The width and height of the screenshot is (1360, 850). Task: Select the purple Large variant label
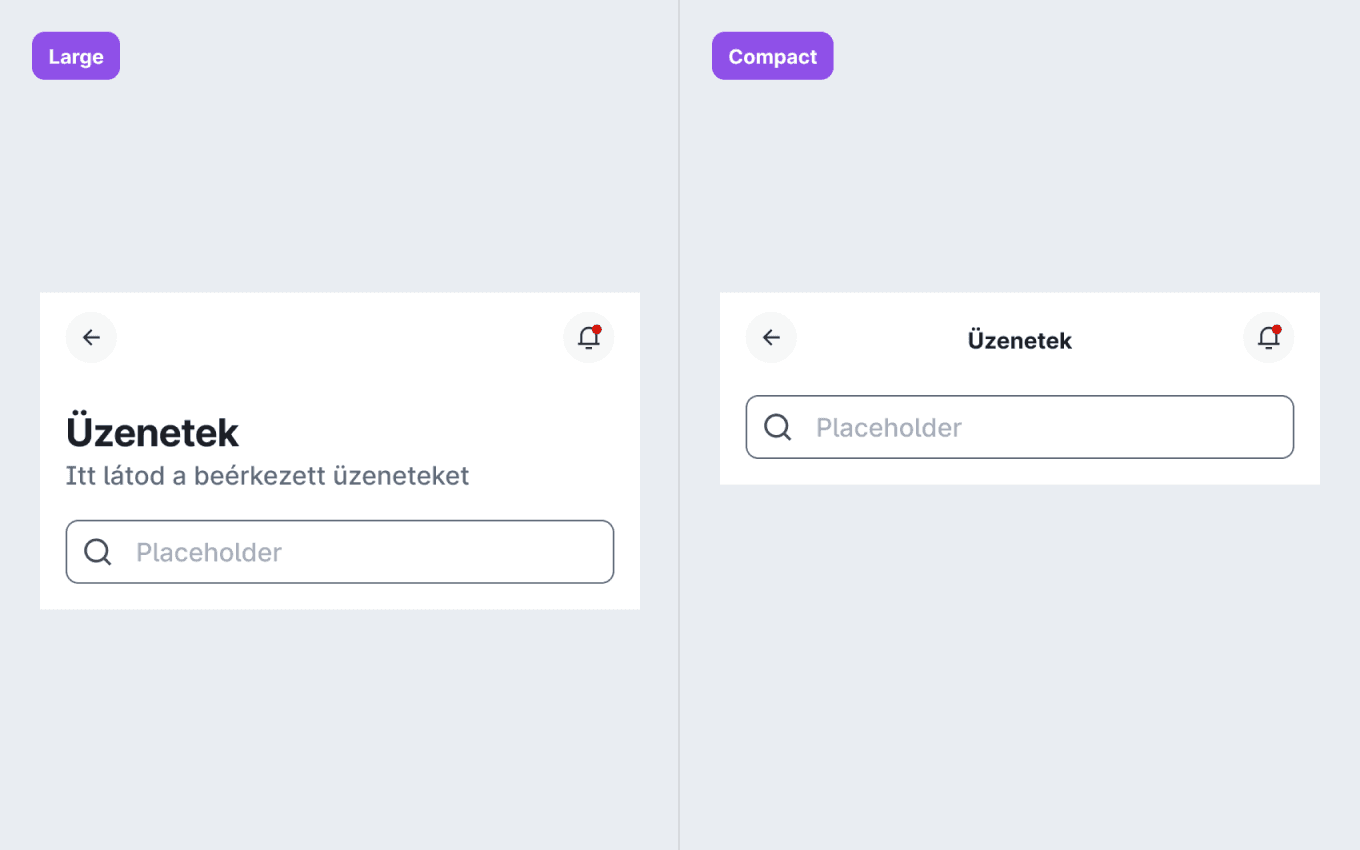(76, 56)
